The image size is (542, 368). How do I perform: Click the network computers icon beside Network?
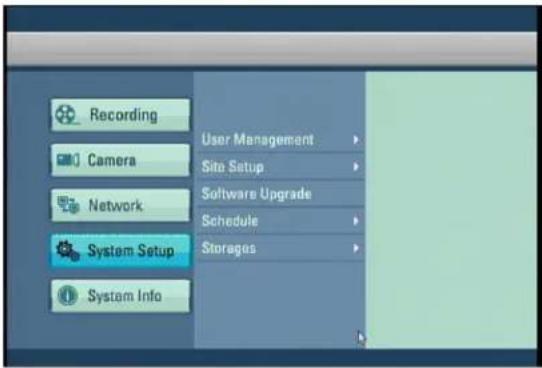pos(68,205)
